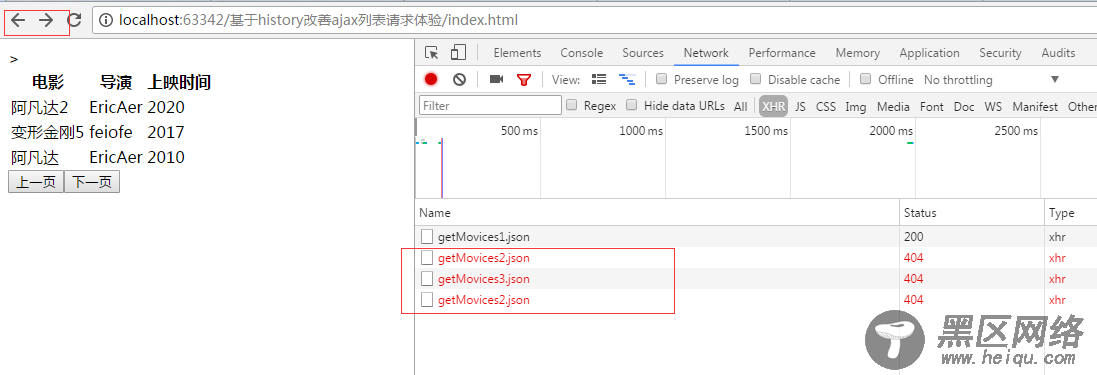
Task: Click the 下一页 next page button
Action: coord(92,182)
